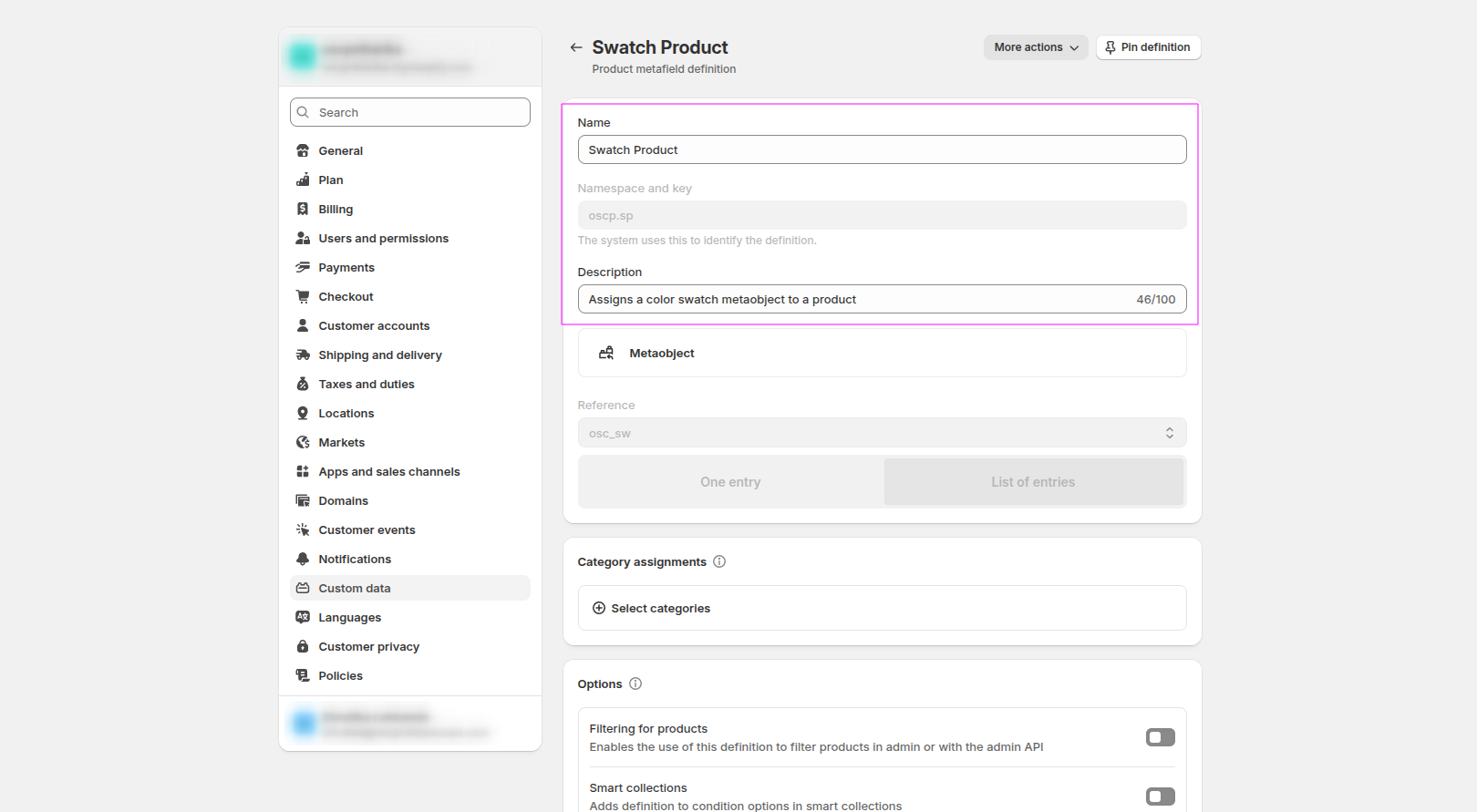This screenshot has width=1477, height=812.
Task: Click the back arrow next to Swatch Product
Action: [575, 47]
